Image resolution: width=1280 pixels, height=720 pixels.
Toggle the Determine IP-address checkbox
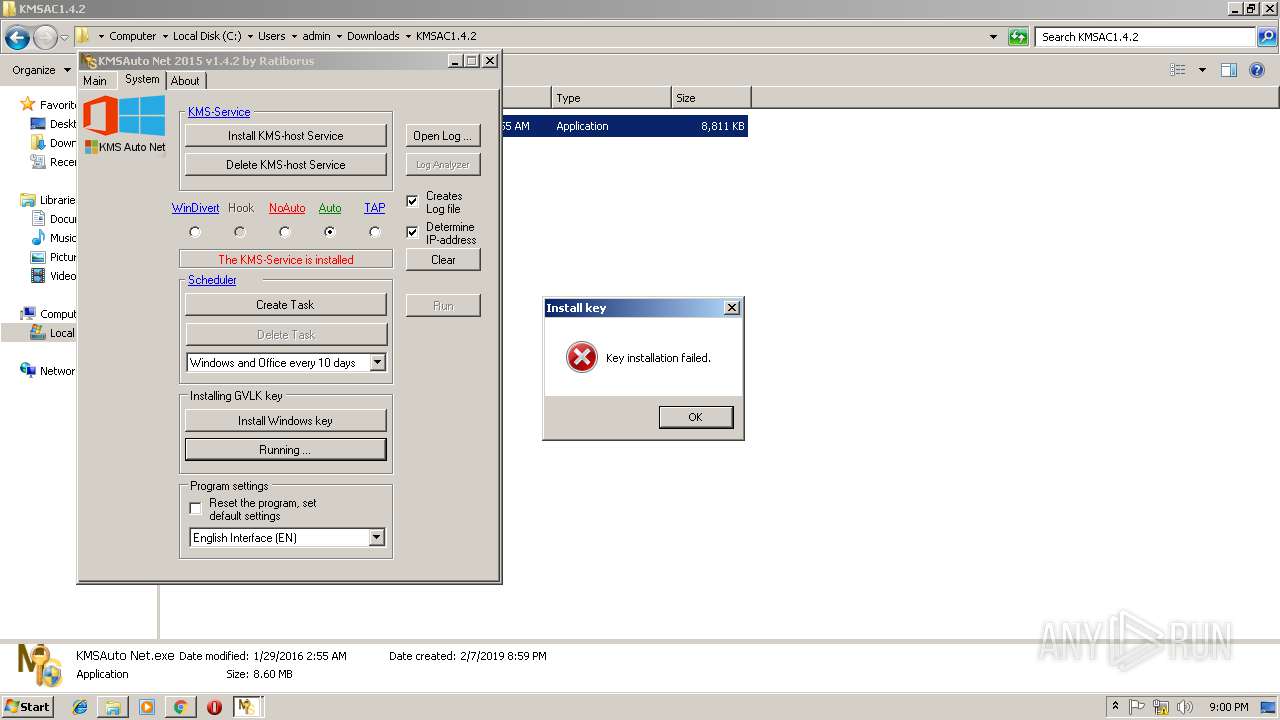pyautogui.click(x=412, y=232)
